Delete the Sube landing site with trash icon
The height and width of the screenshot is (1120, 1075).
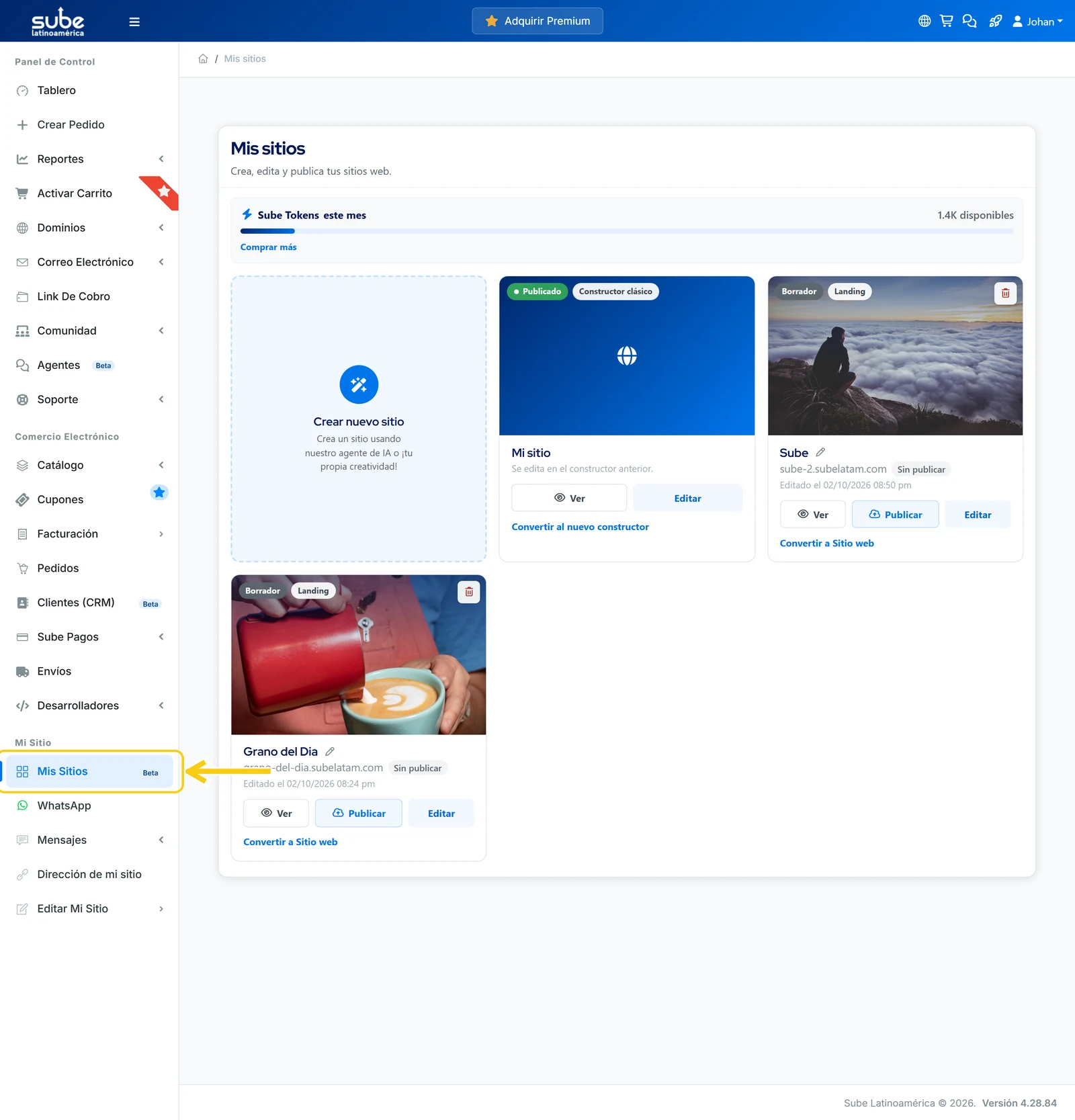pyautogui.click(x=1005, y=293)
